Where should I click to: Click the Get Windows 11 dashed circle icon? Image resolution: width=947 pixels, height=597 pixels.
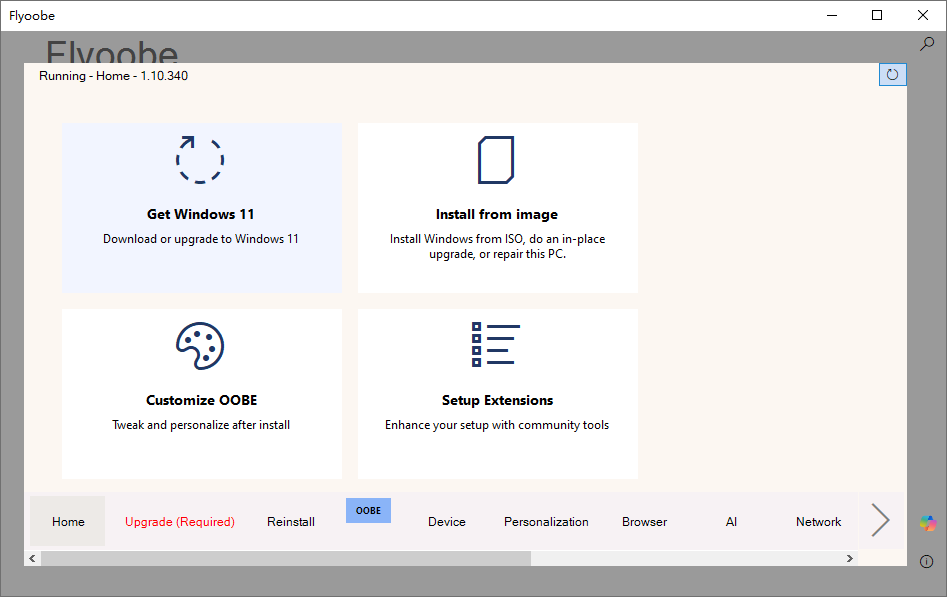click(x=200, y=160)
